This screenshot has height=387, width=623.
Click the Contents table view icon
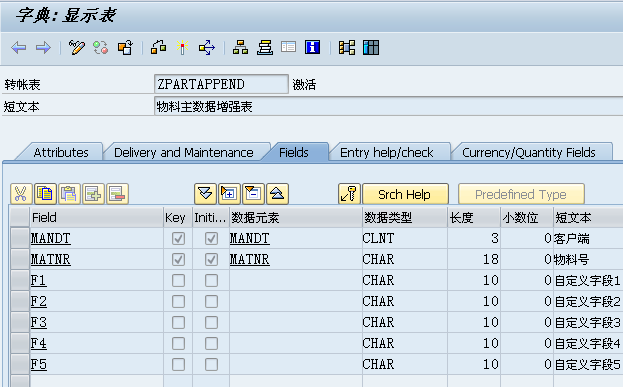click(288, 47)
